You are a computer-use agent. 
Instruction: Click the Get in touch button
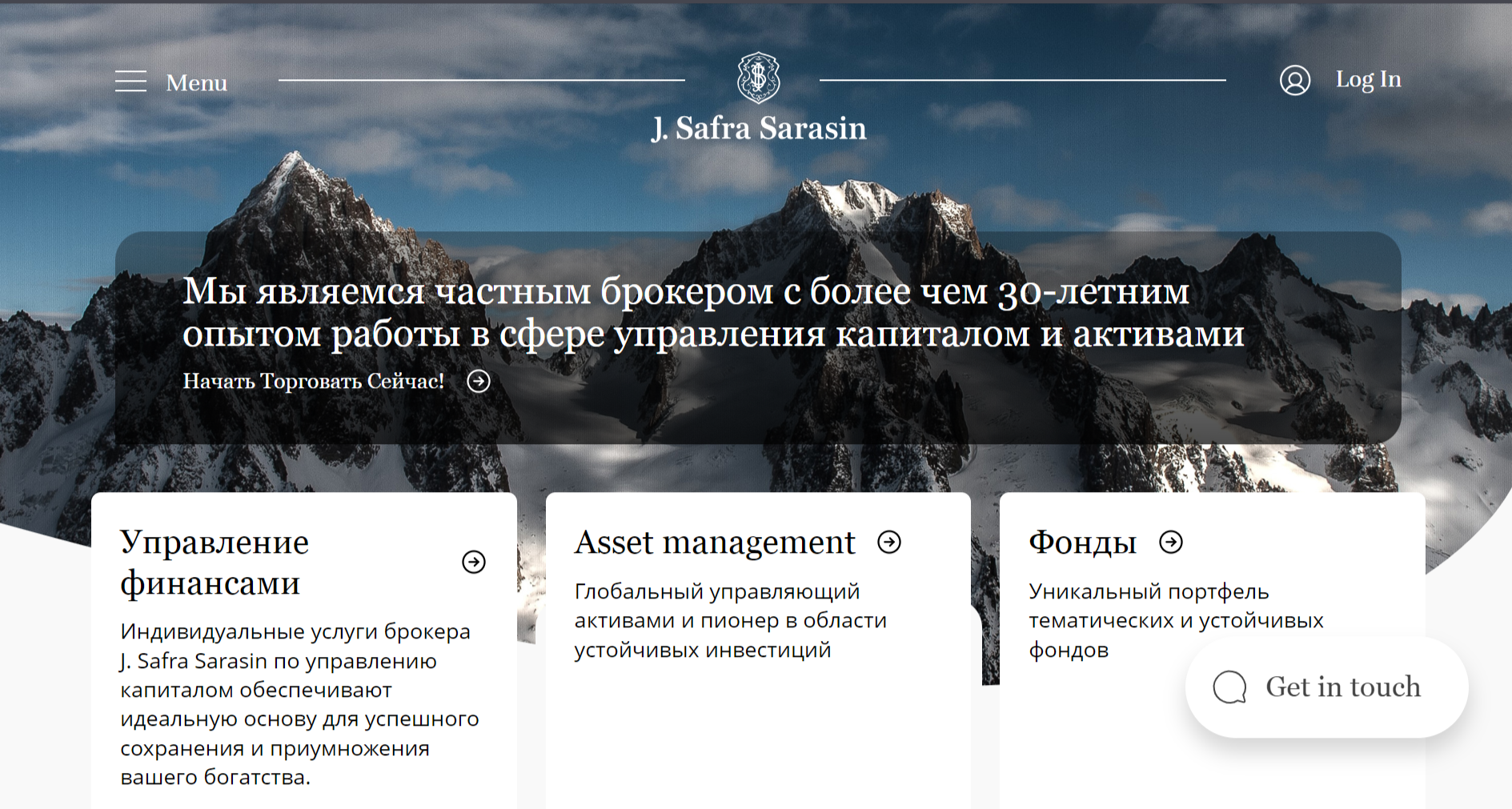pyautogui.click(x=1326, y=687)
